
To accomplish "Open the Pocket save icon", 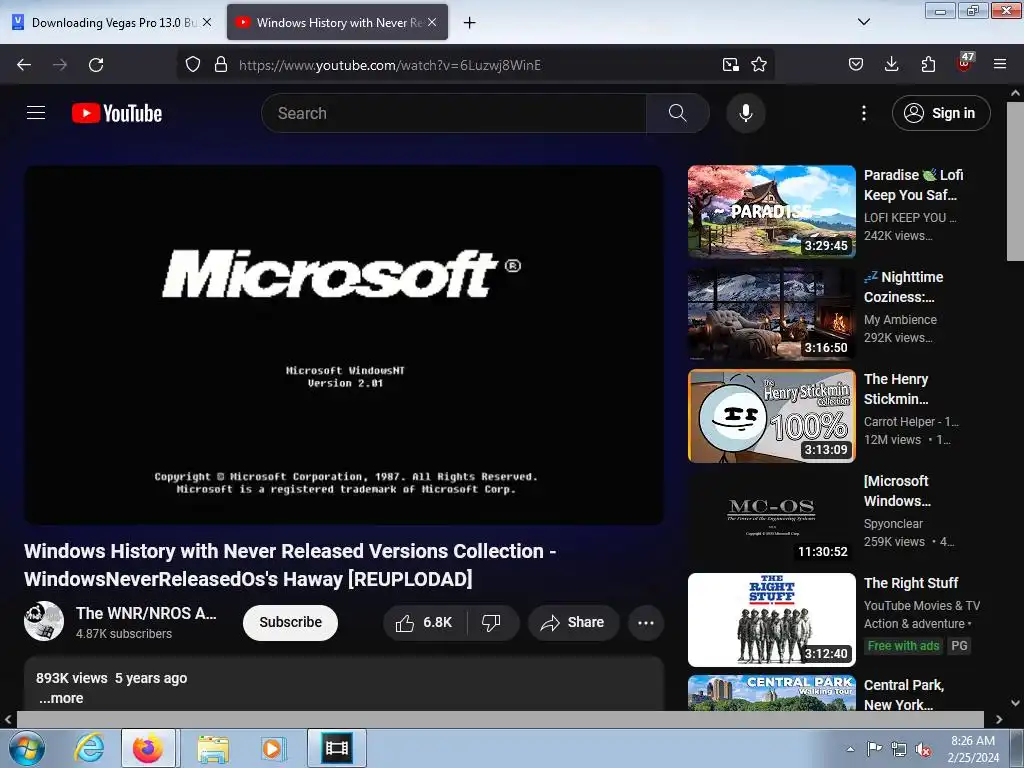I will click(856, 64).
